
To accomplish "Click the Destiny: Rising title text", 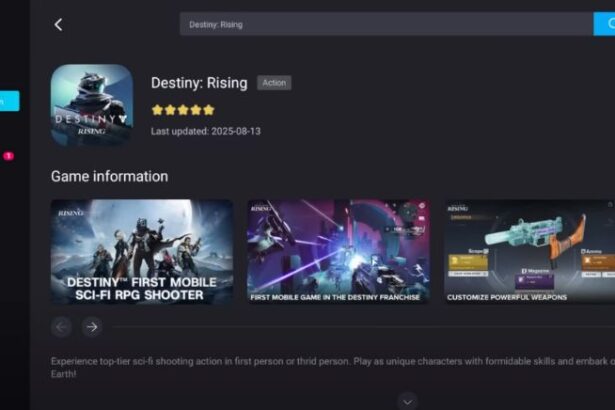I will point(199,83).
